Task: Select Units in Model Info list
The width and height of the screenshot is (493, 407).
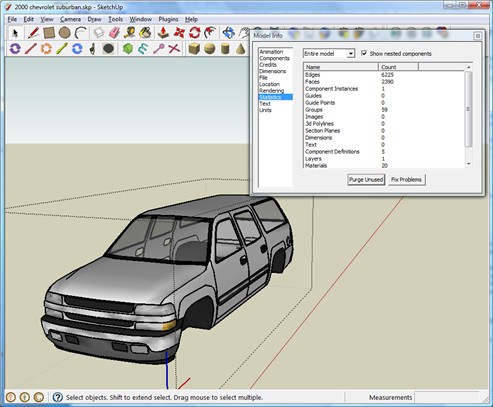Action: tap(266, 110)
